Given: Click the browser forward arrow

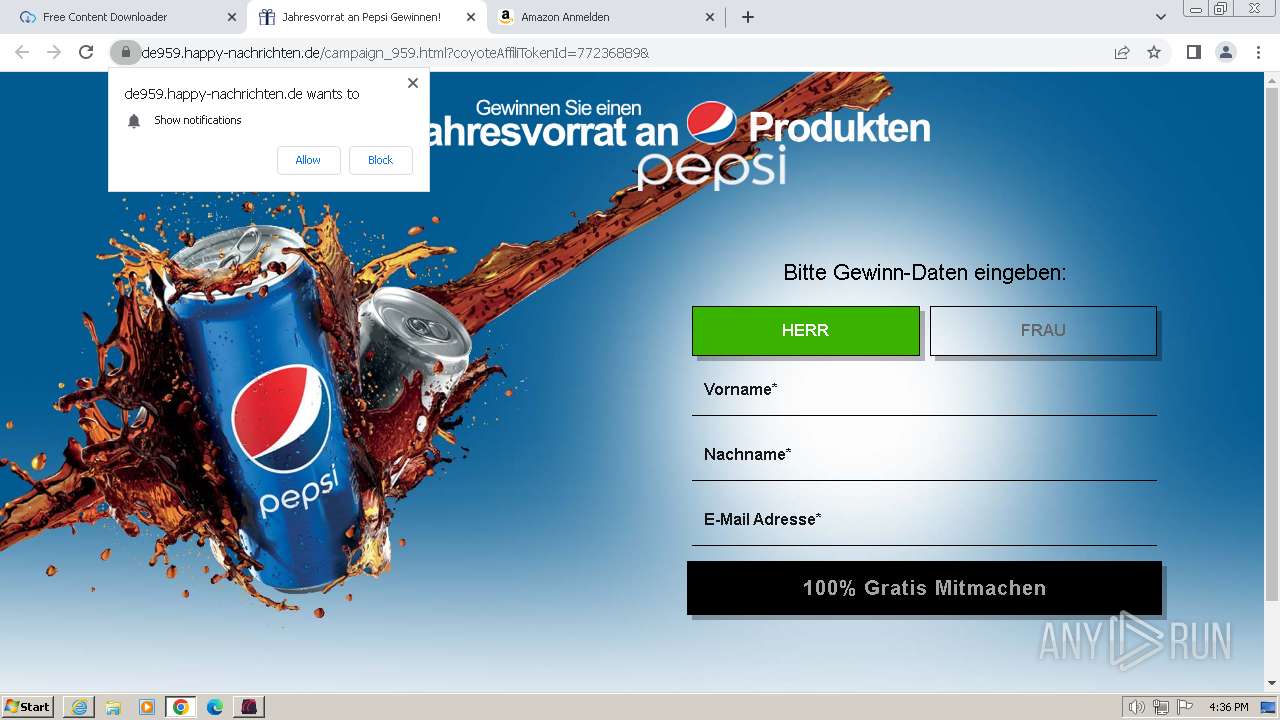Looking at the screenshot, I should [x=54, y=52].
